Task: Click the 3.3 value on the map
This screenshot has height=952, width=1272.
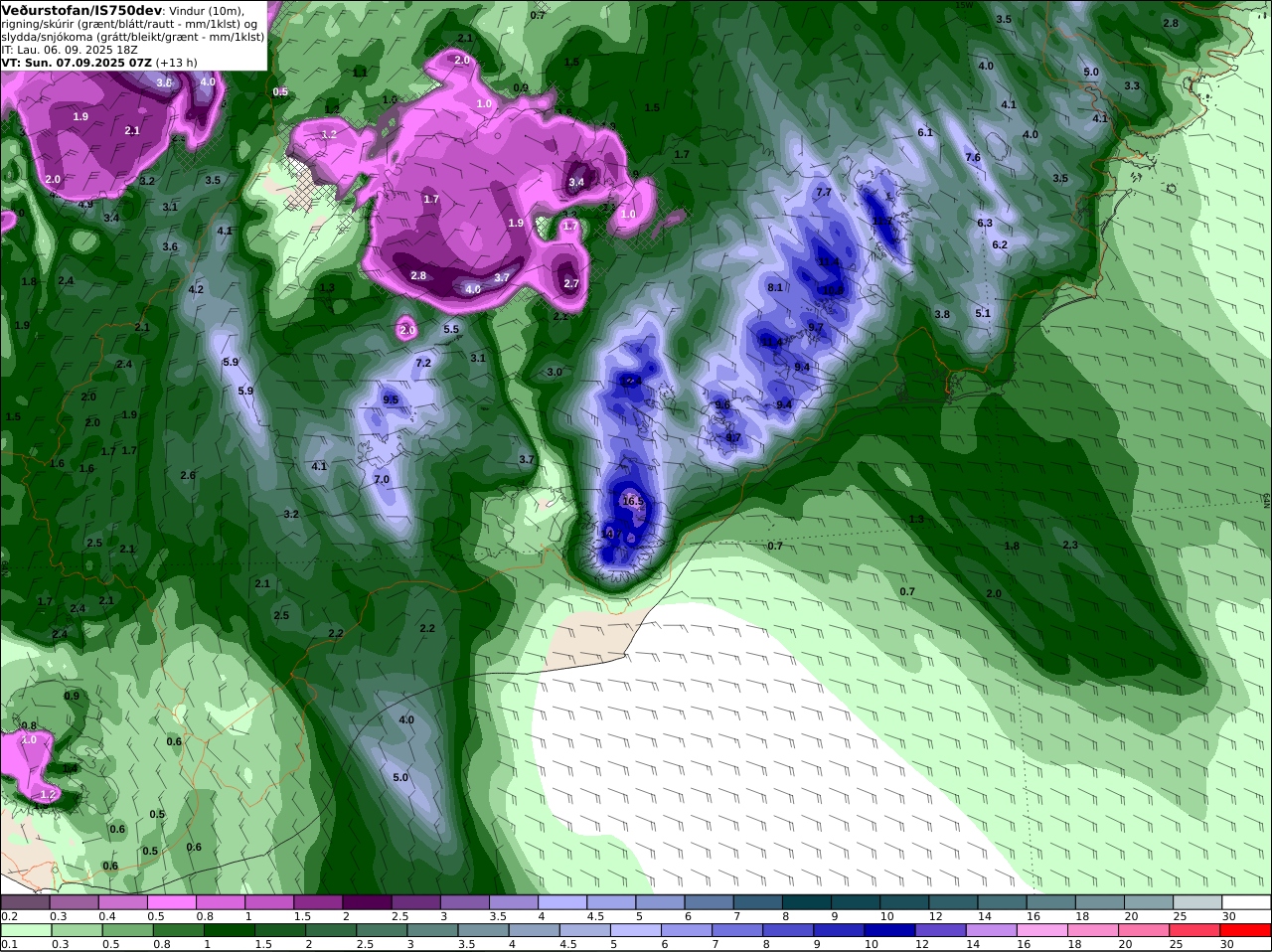Action: 1132,85
